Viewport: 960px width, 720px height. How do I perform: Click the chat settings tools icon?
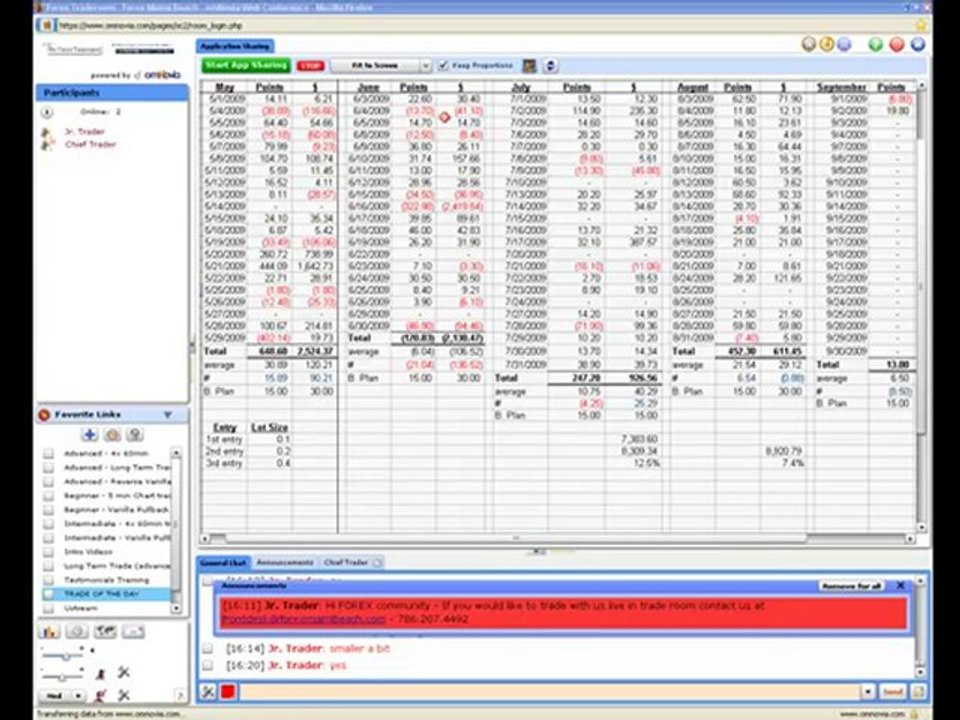coord(208,692)
